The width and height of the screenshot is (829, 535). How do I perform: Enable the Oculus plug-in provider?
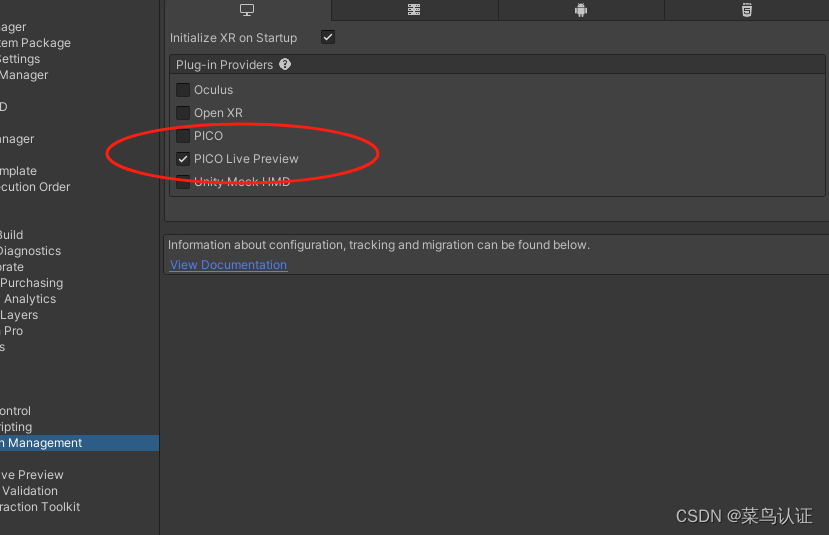[183, 90]
